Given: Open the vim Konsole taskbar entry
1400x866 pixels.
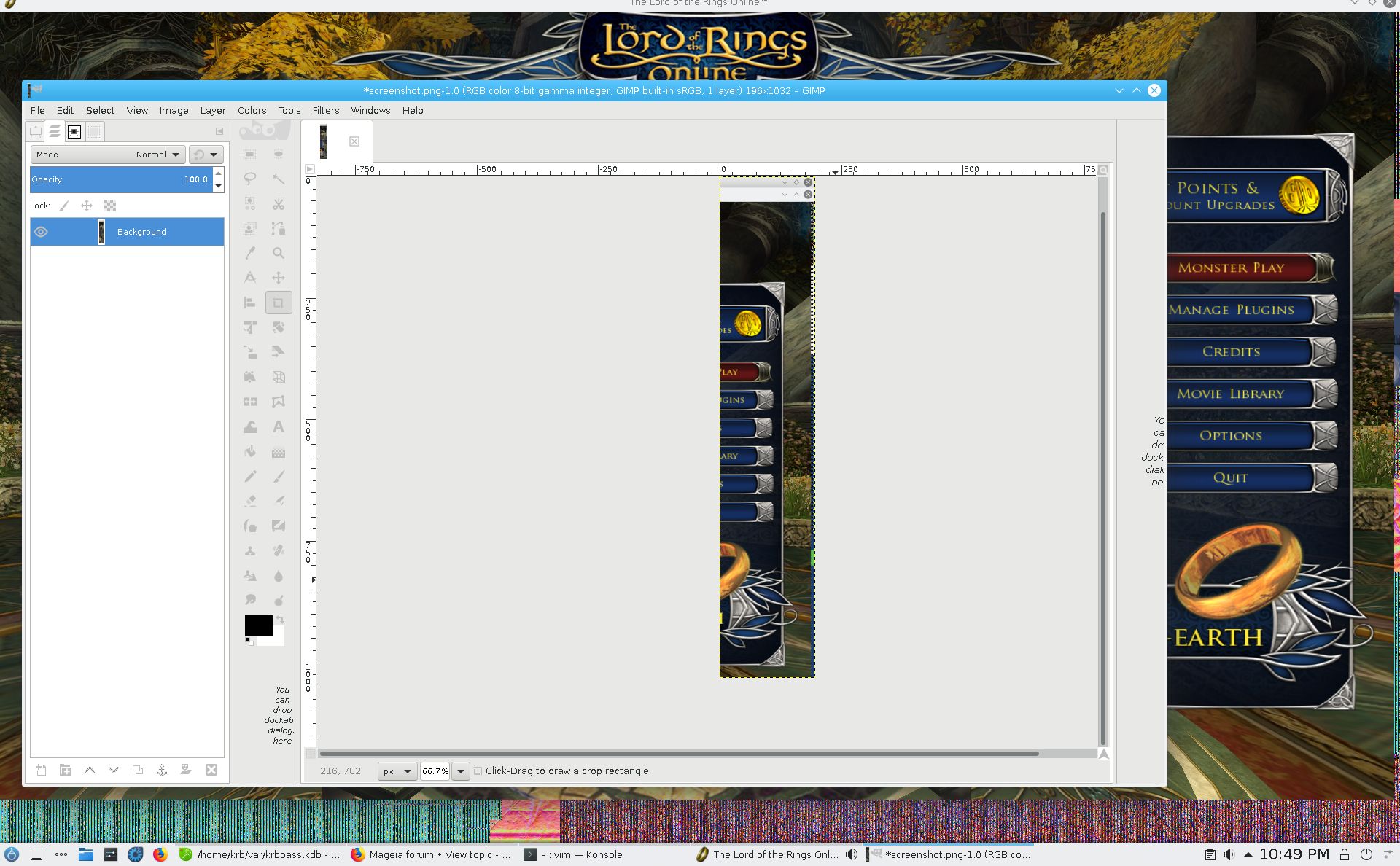Looking at the screenshot, I should point(573,854).
